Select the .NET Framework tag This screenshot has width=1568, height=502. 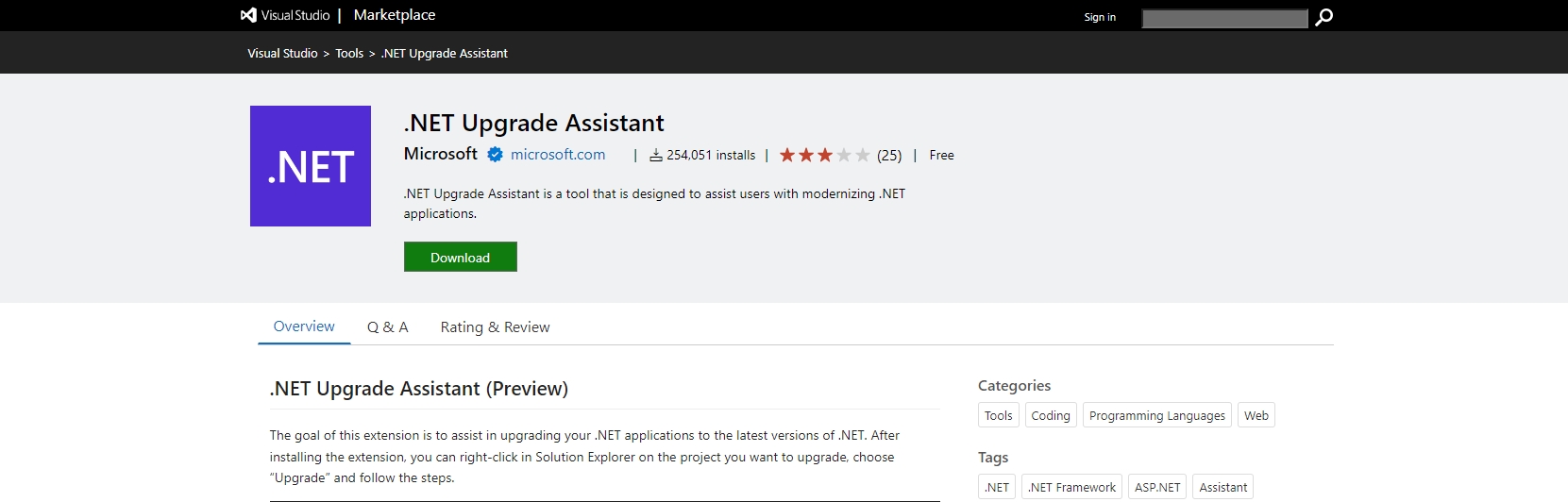click(1072, 487)
